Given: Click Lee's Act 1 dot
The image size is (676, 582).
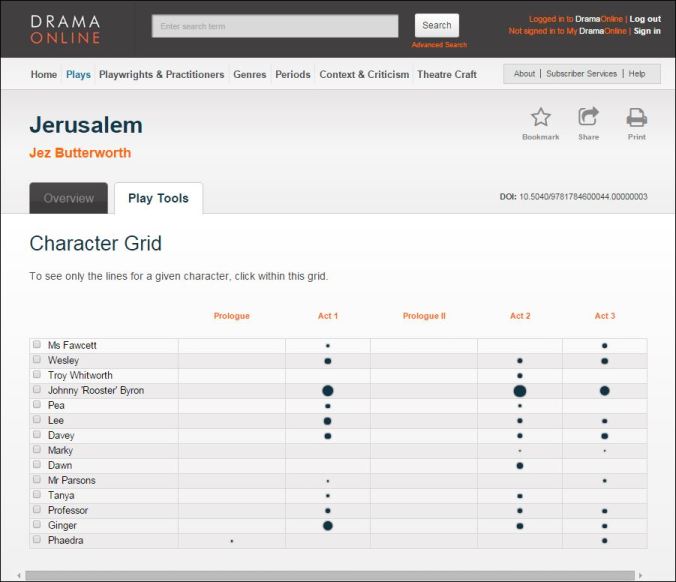Looking at the screenshot, I should [x=328, y=421].
